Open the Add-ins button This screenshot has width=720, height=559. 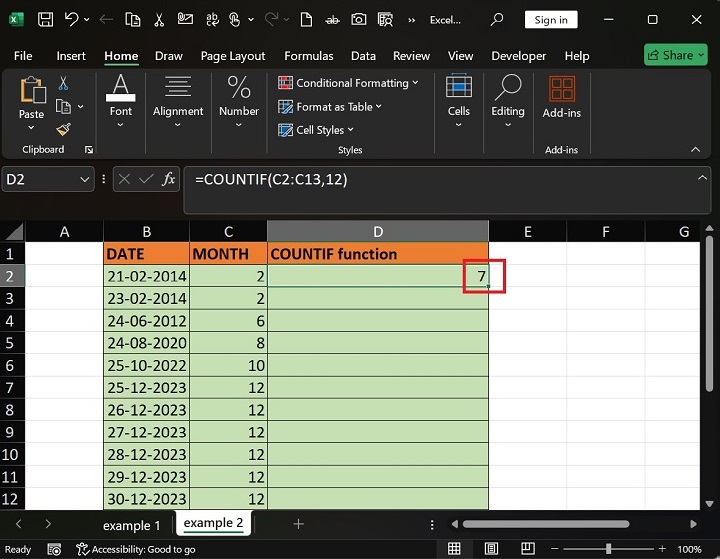(561, 98)
